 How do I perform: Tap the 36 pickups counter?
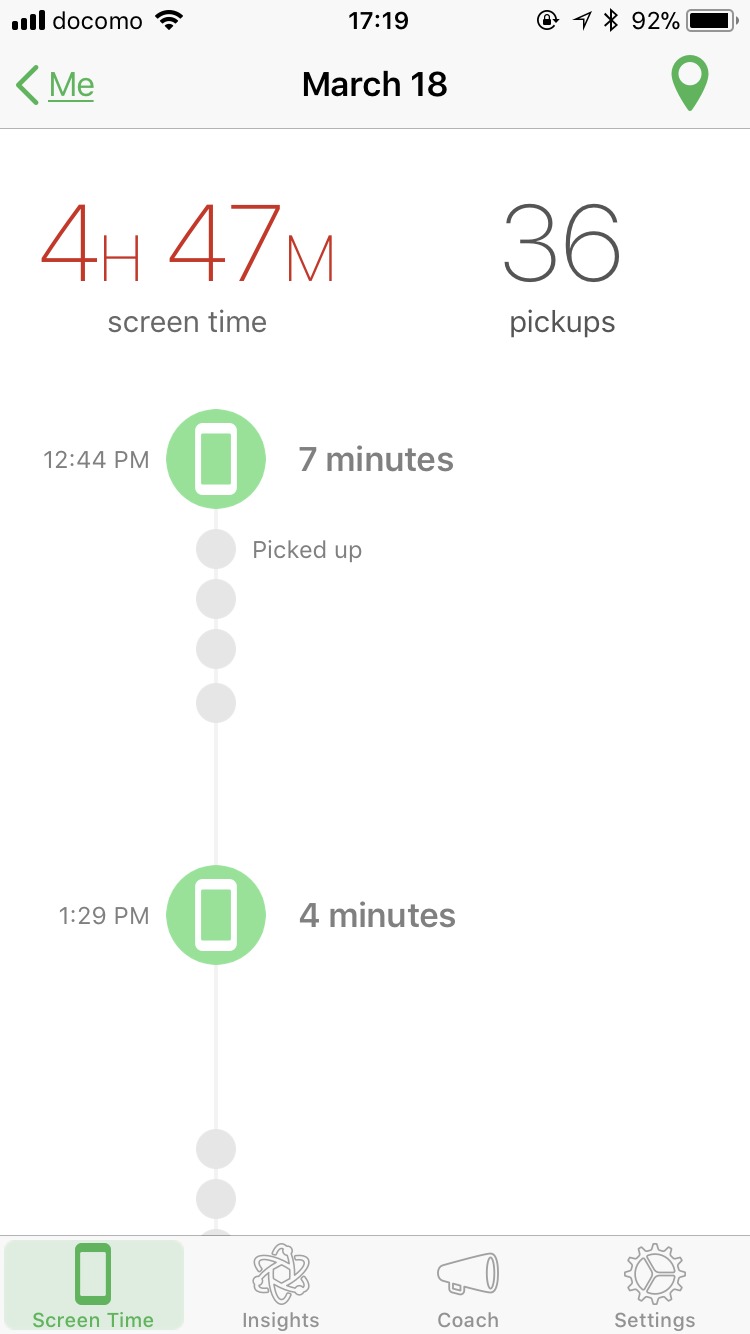(x=562, y=247)
